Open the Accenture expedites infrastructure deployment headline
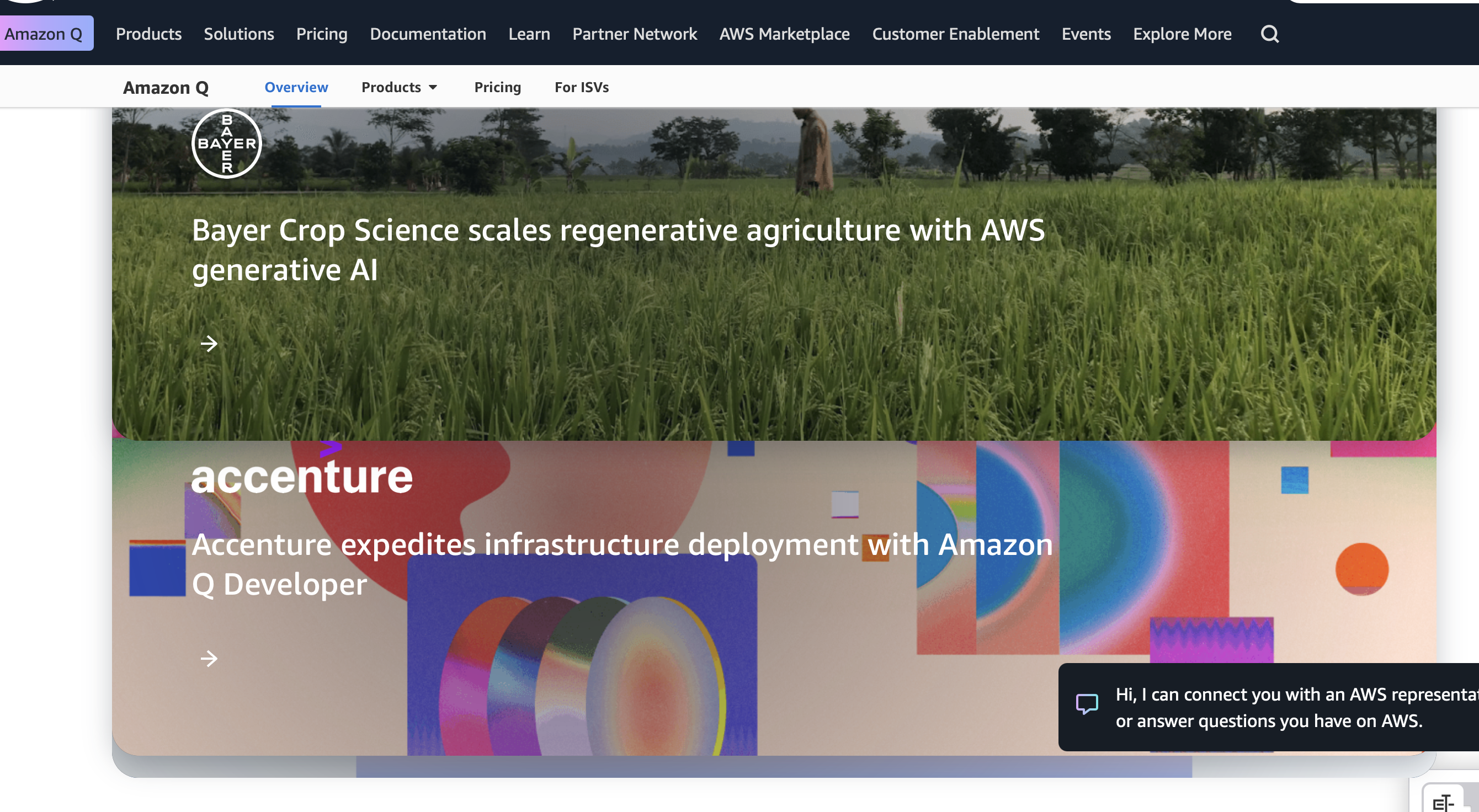Viewport: 1479px width, 812px height. (623, 564)
